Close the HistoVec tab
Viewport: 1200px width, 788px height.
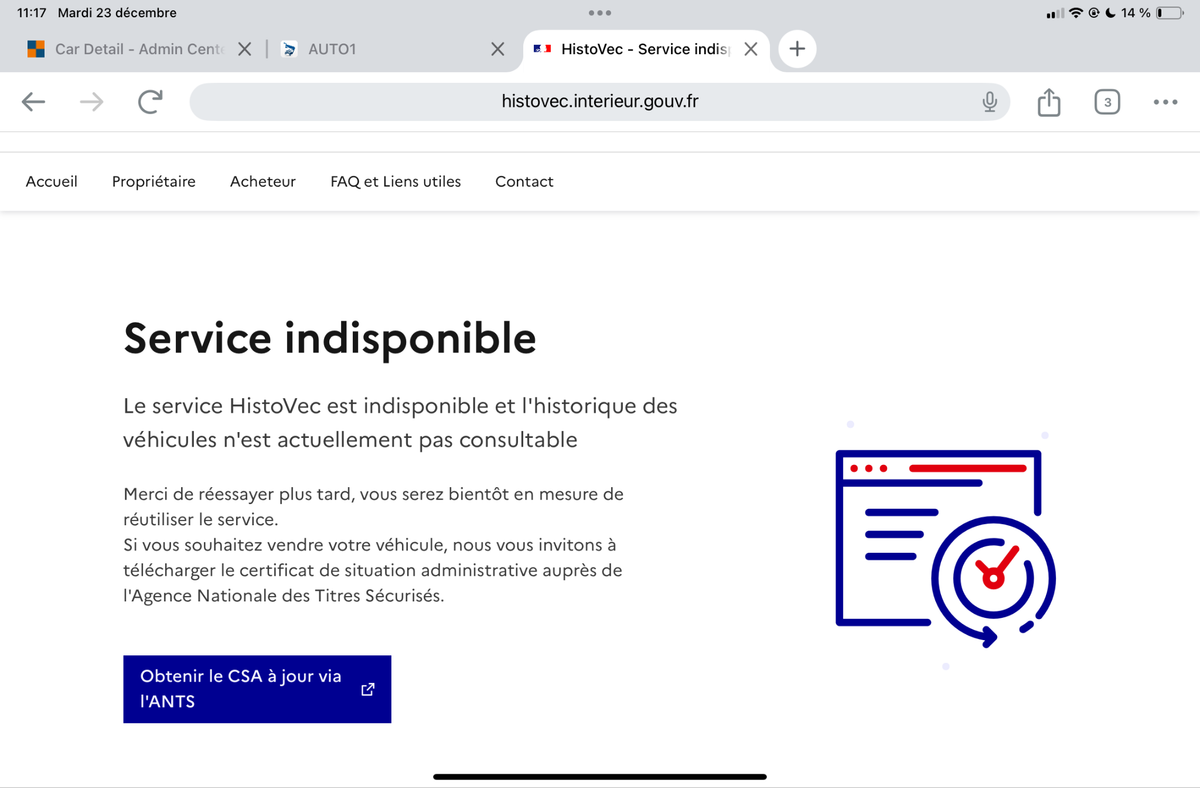pyautogui.click(x=751, y=49)
